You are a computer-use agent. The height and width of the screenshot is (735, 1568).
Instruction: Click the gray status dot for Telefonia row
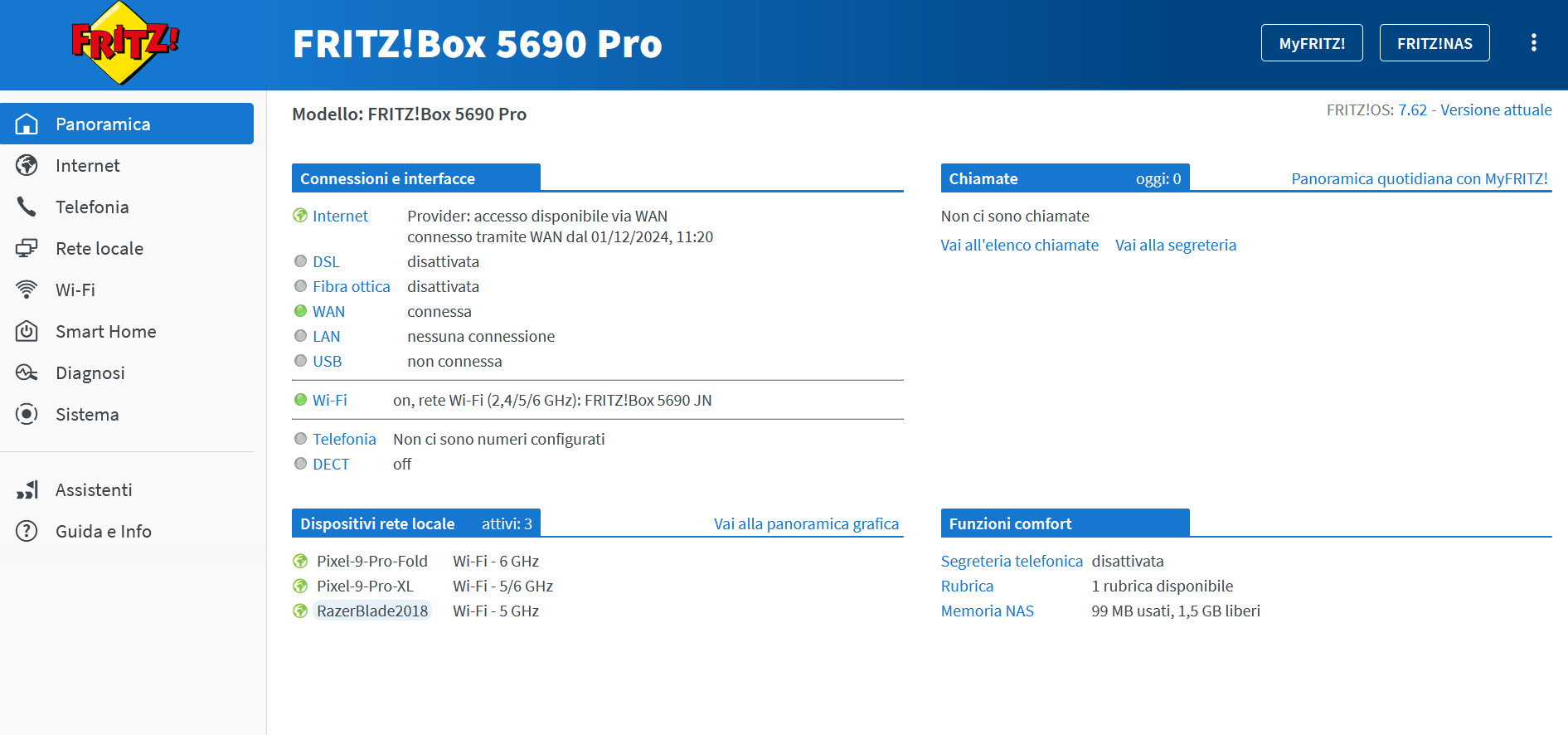300,439
